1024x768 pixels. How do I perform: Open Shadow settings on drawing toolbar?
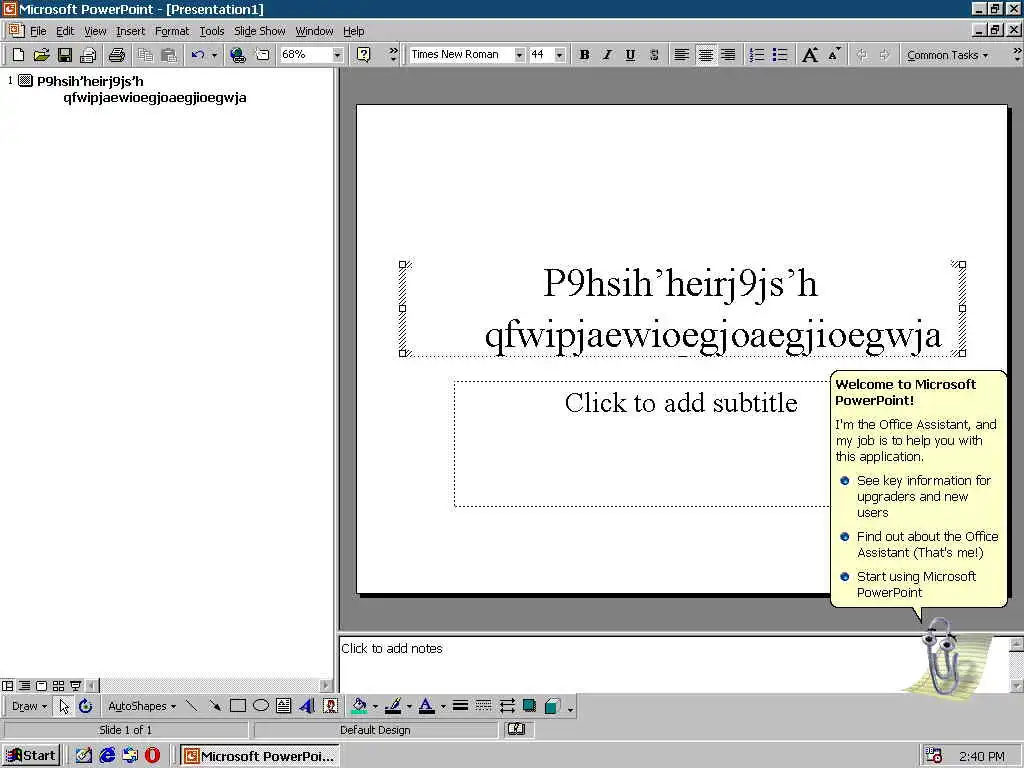click(x=529, y=706)
